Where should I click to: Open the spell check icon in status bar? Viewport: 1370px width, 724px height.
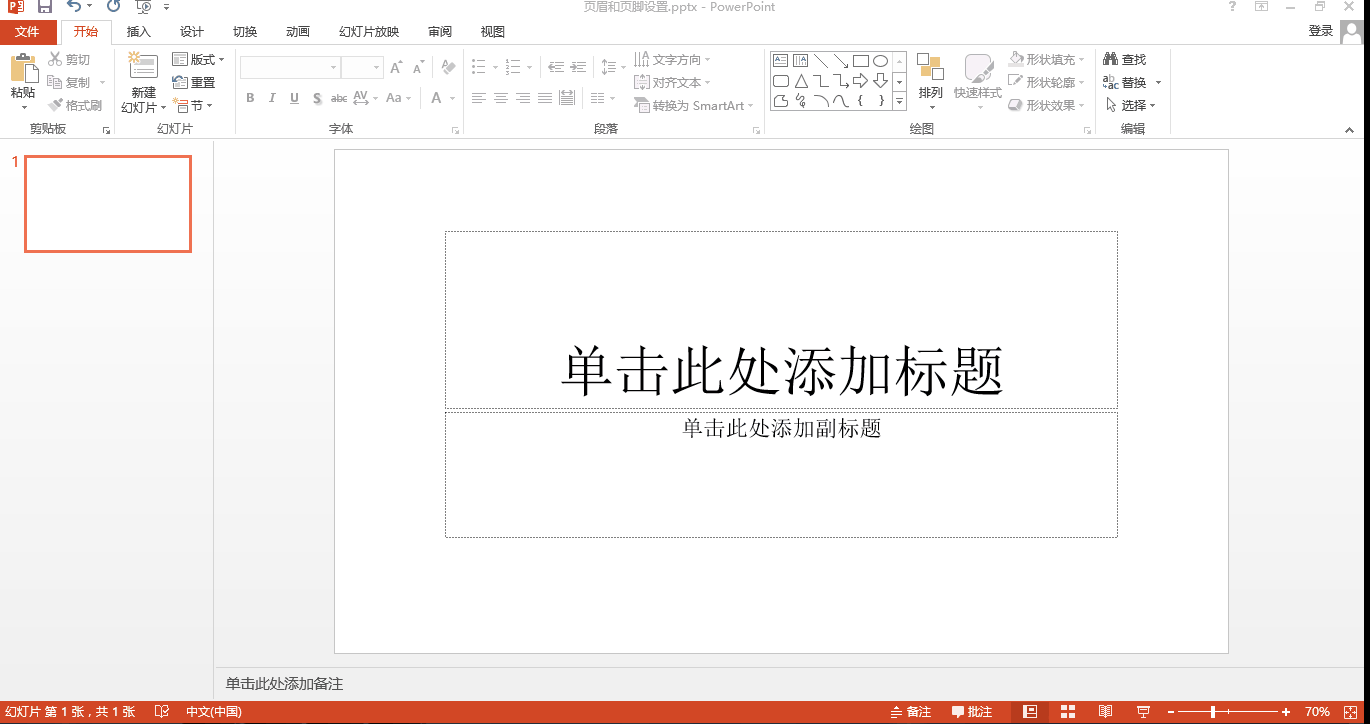tap(162, 712)
